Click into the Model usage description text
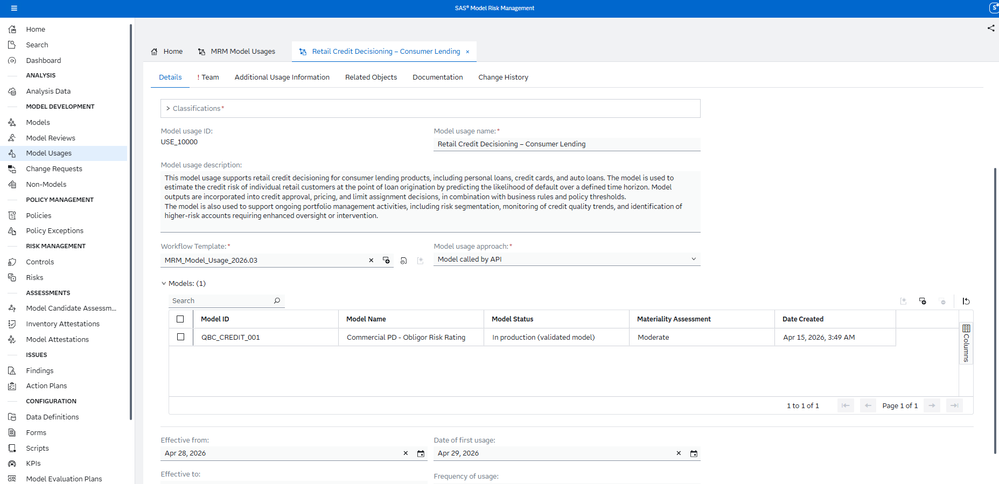This screenshot has width=999, height=484. point(430,201)
